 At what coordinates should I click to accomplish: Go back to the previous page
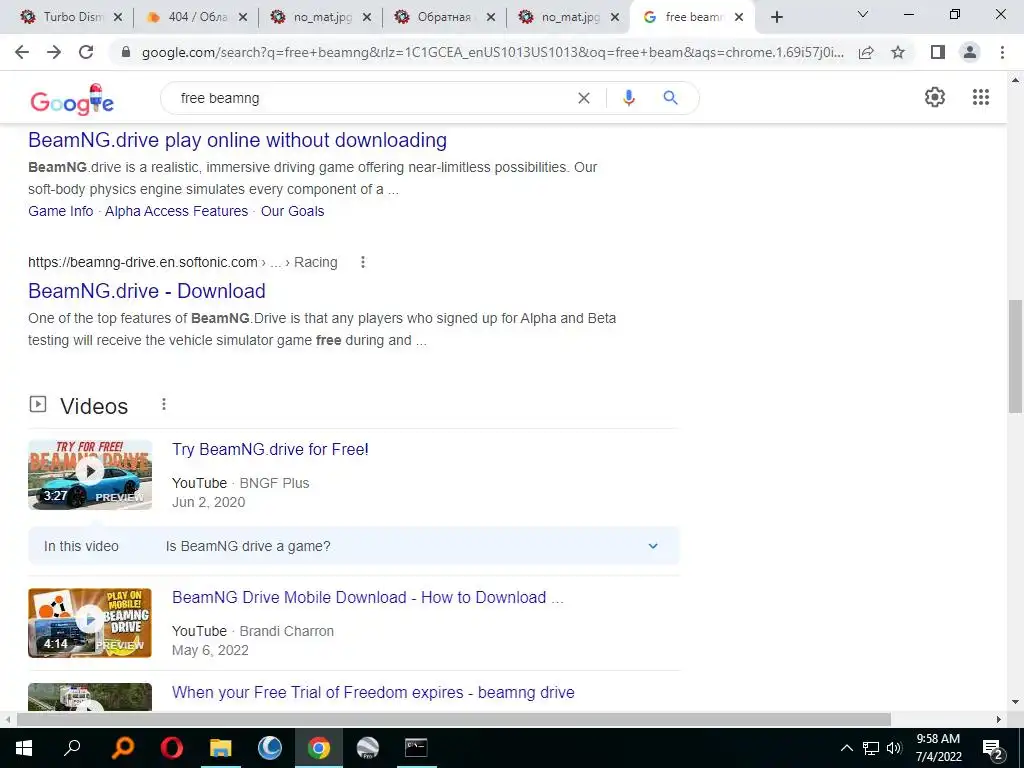coord(22,52)
